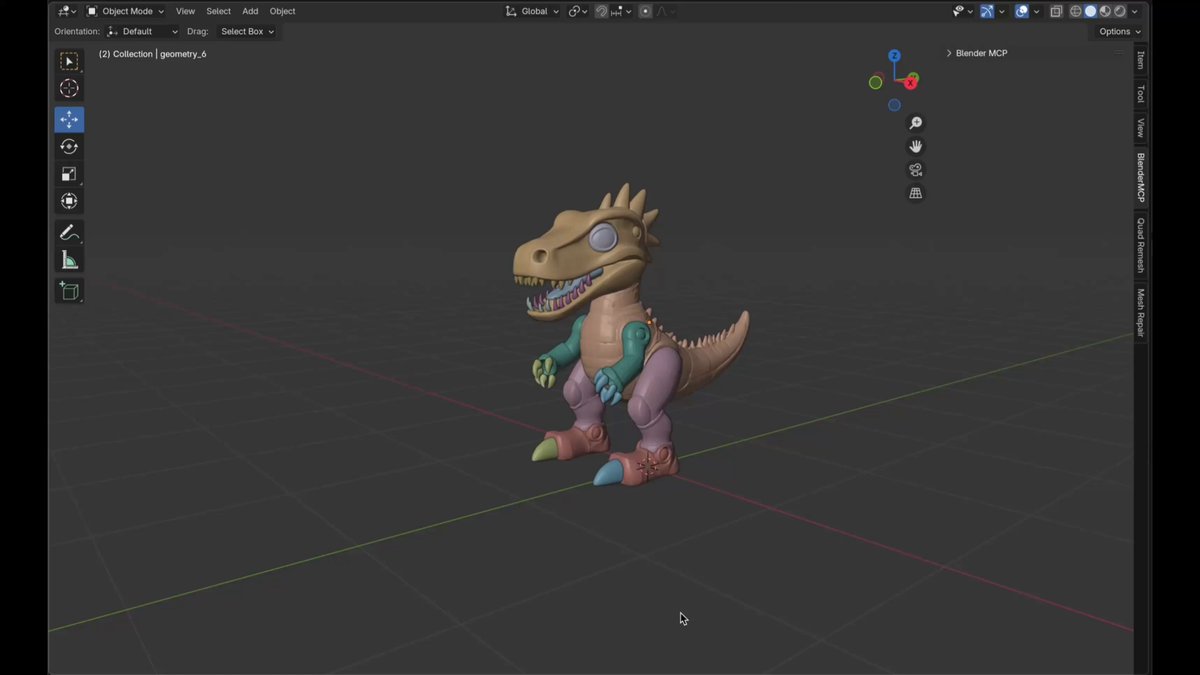Open the editor type selector icon
The image size is (1200, 675).
68,11
